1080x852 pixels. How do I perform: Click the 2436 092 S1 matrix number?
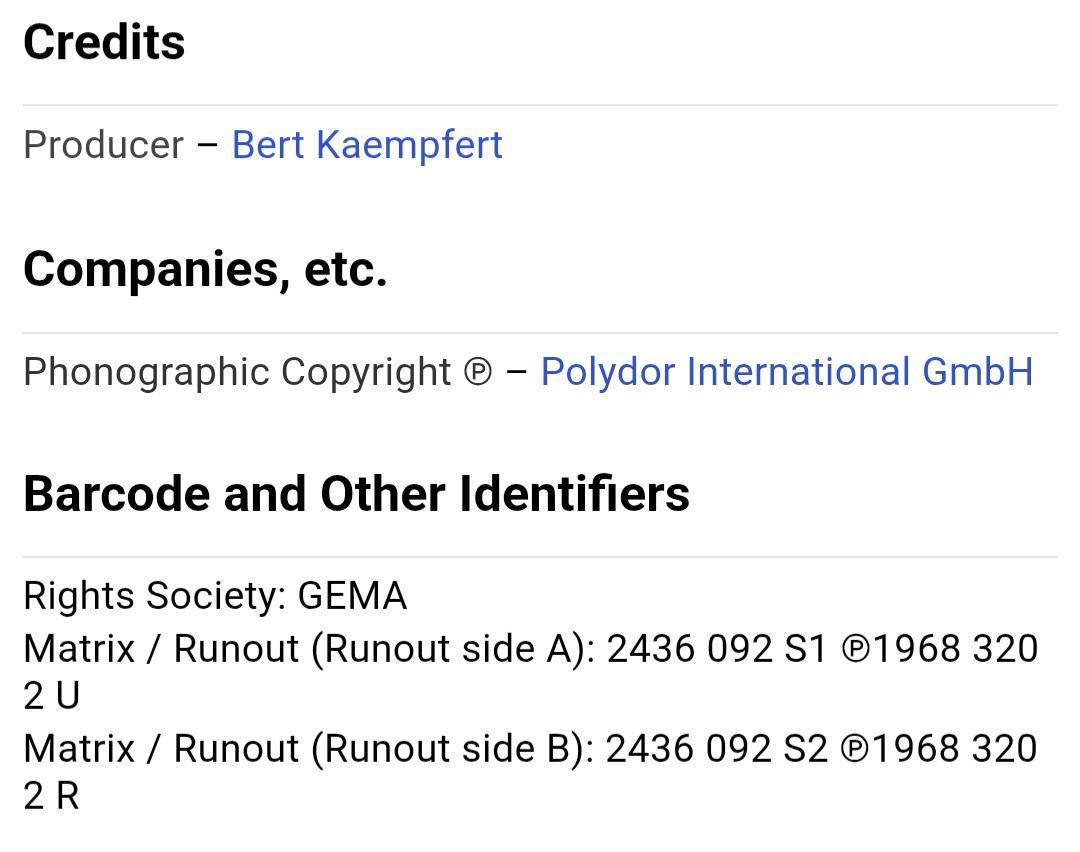point(716,649)
